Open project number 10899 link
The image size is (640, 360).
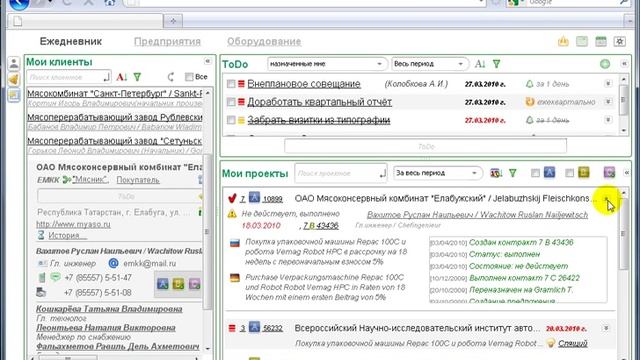(x=272, y=199)
